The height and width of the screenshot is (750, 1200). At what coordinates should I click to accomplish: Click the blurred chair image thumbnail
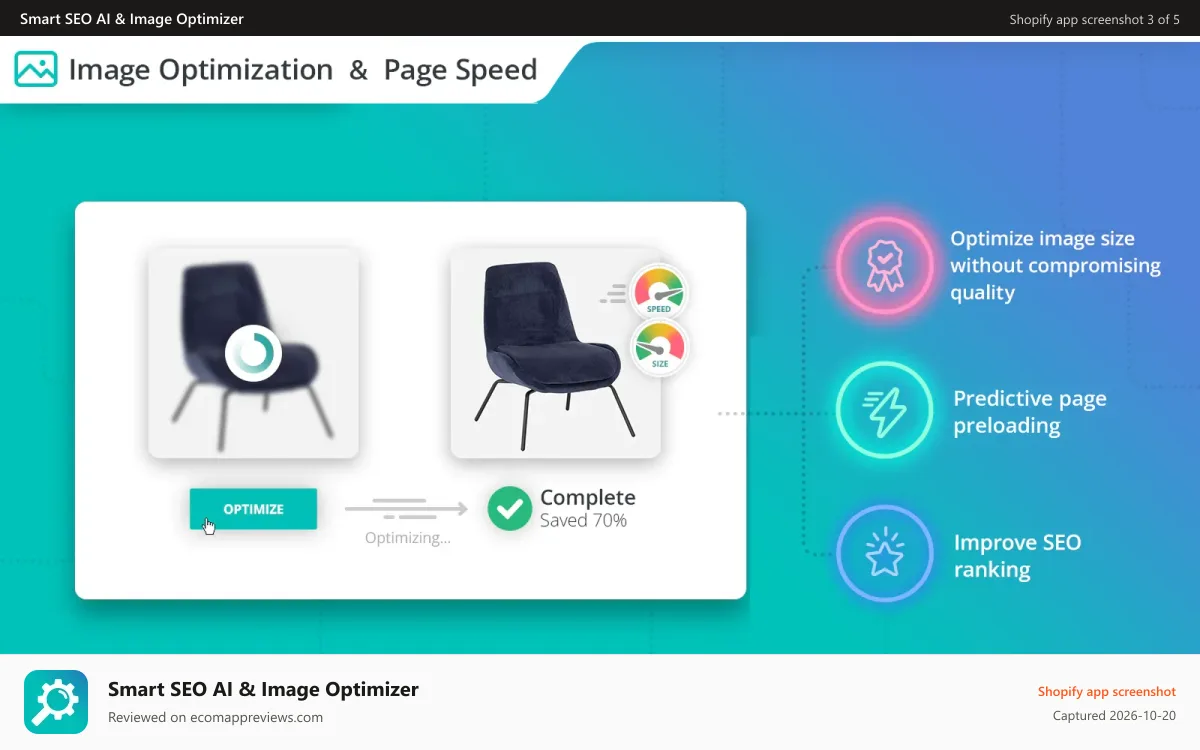coord(253,353)
